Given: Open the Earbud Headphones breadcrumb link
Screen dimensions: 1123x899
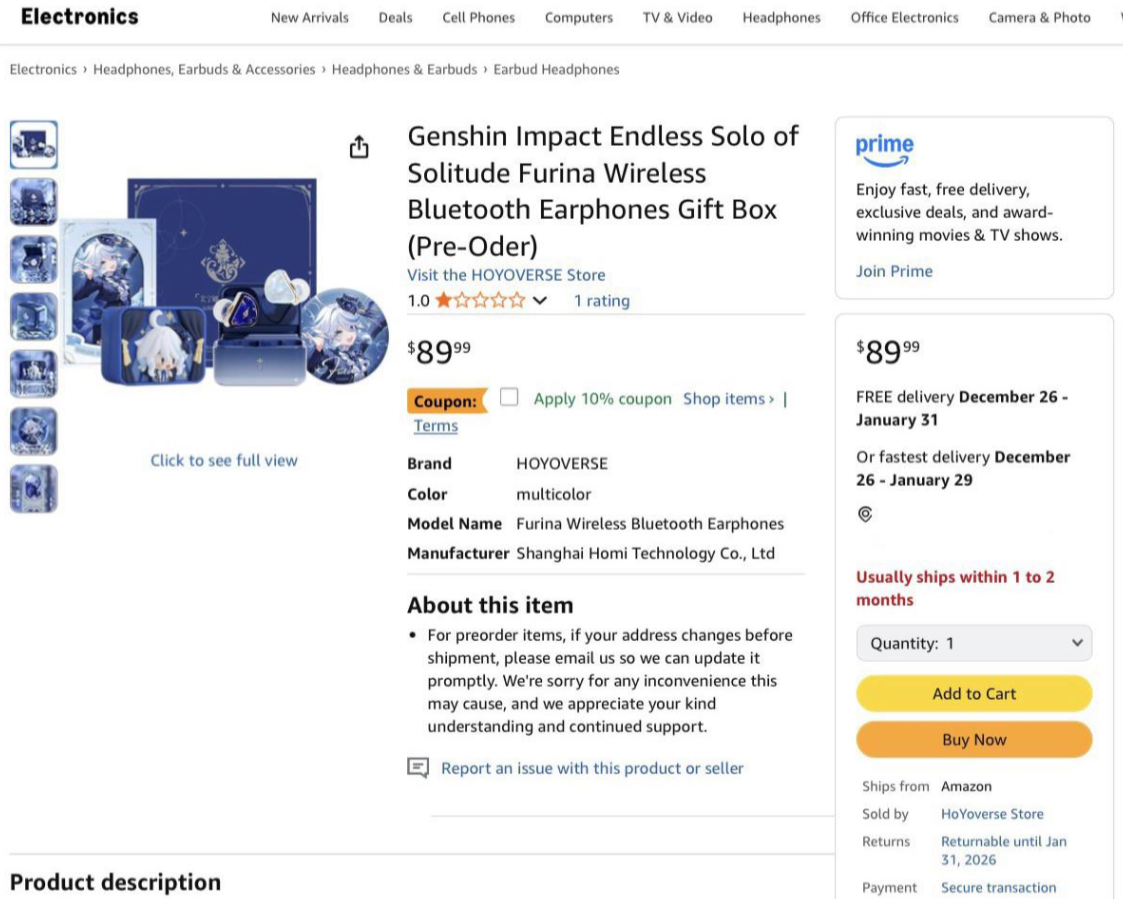Looking at the screenshot, I should tap(556, 69).
